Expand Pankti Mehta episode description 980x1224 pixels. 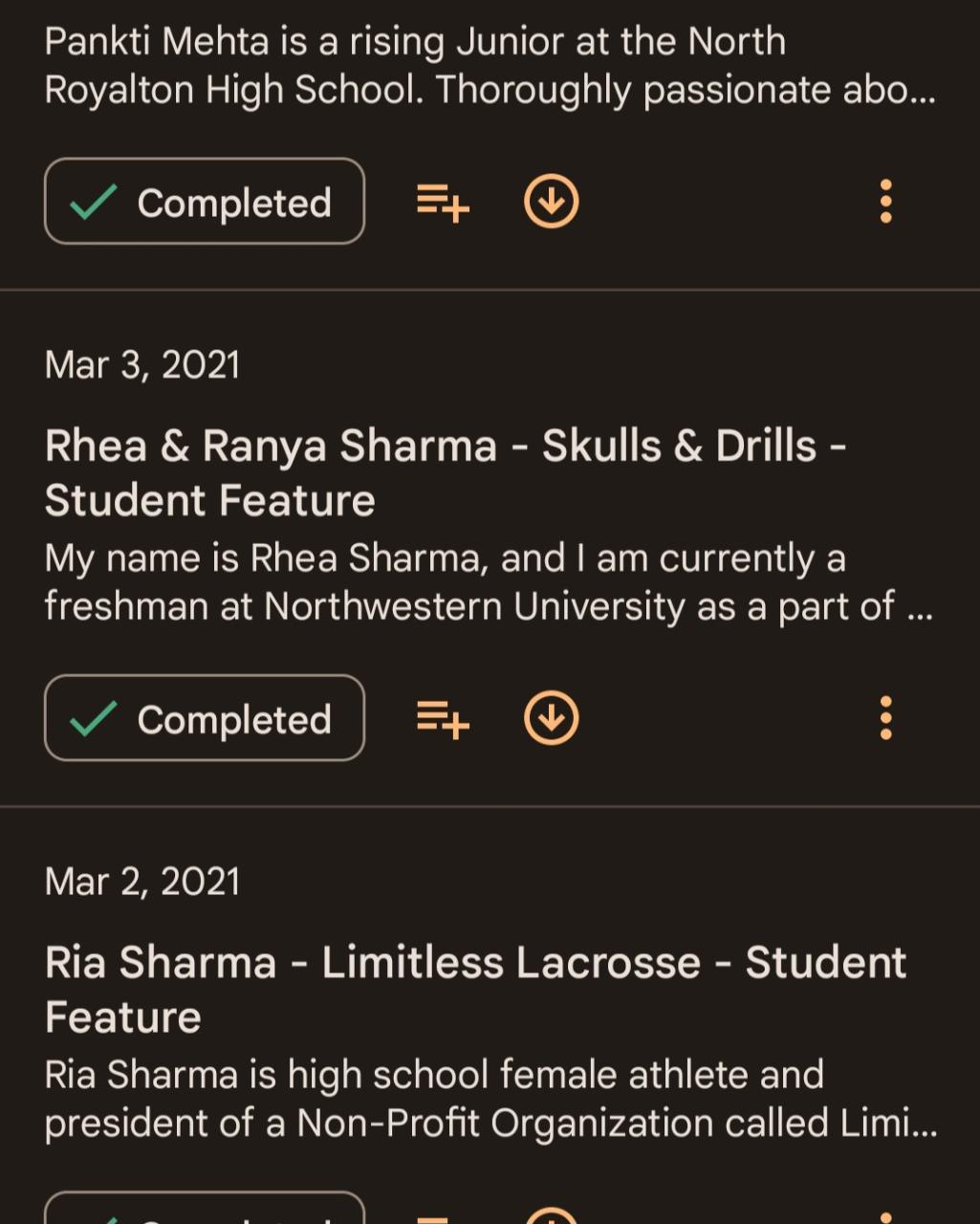pyautogui.click(x=490, y=66)
